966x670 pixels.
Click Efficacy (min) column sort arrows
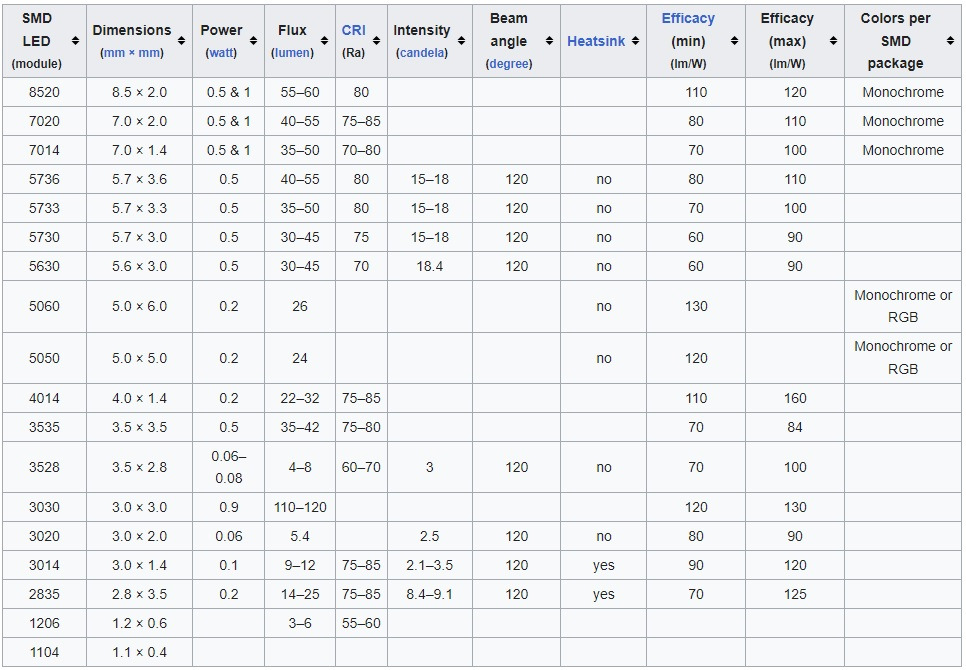pyautogui.click(x=734, y=41)
